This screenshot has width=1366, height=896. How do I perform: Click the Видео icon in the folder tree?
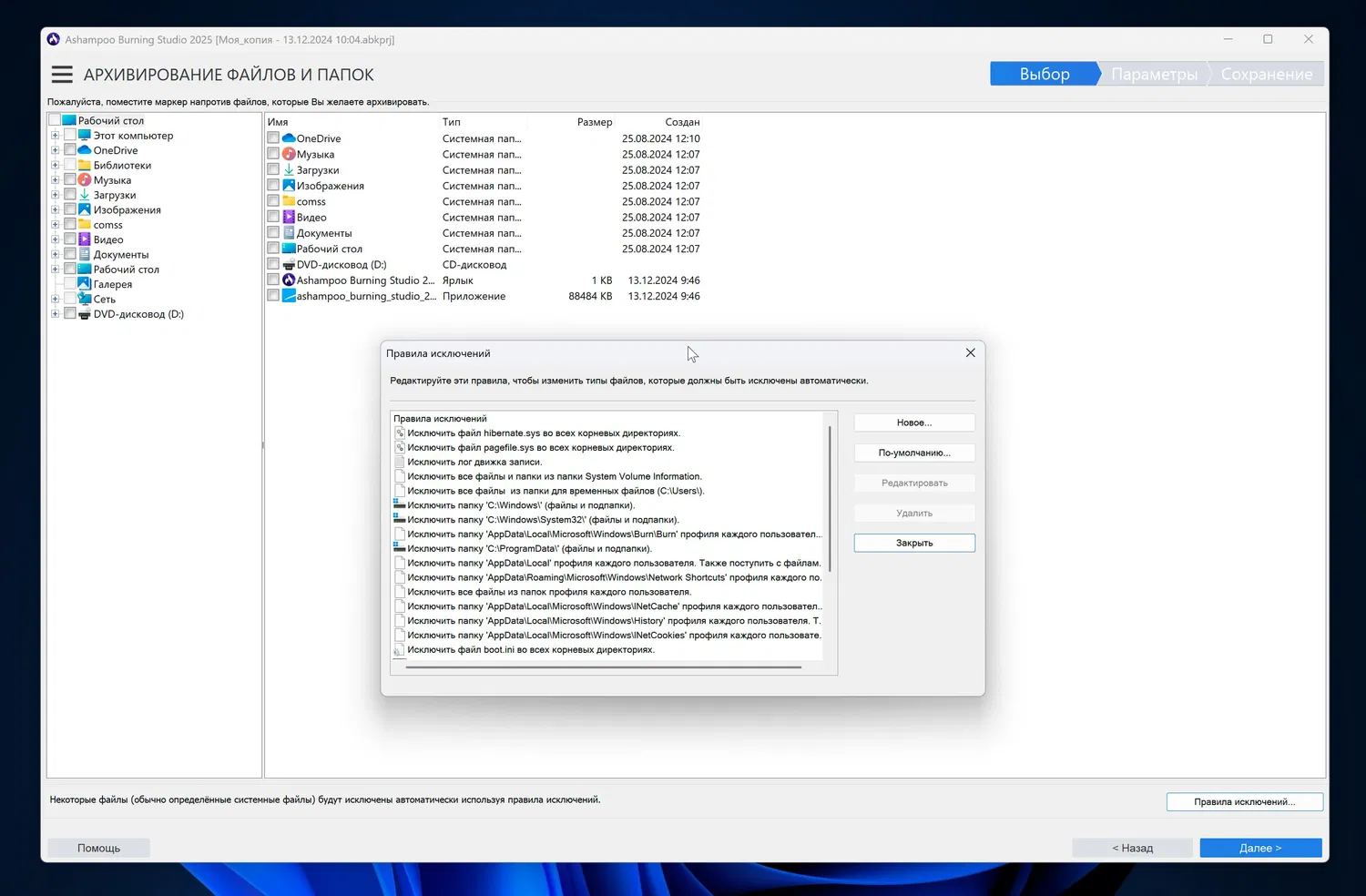[85, 239]
